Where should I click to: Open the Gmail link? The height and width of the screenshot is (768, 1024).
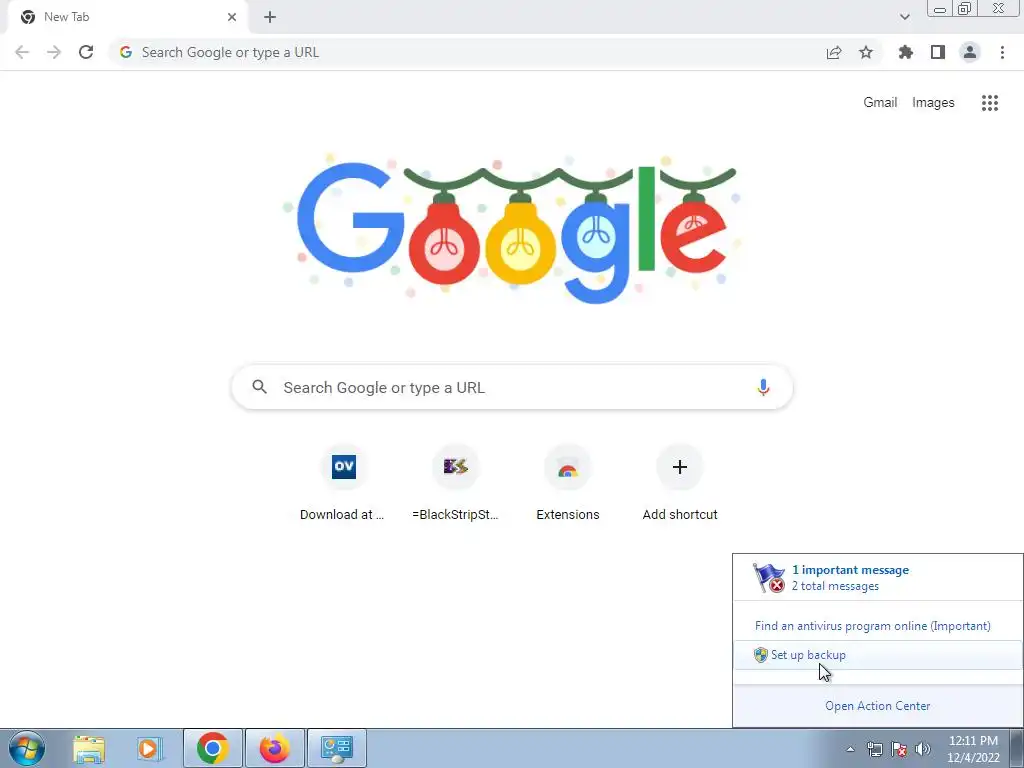[x=880, y=103]
